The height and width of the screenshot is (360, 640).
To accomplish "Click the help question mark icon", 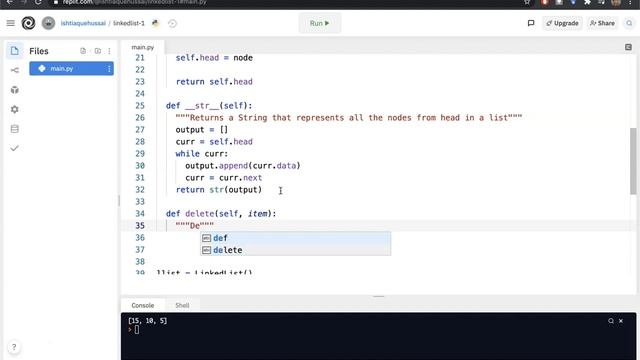I will point(14,347).
